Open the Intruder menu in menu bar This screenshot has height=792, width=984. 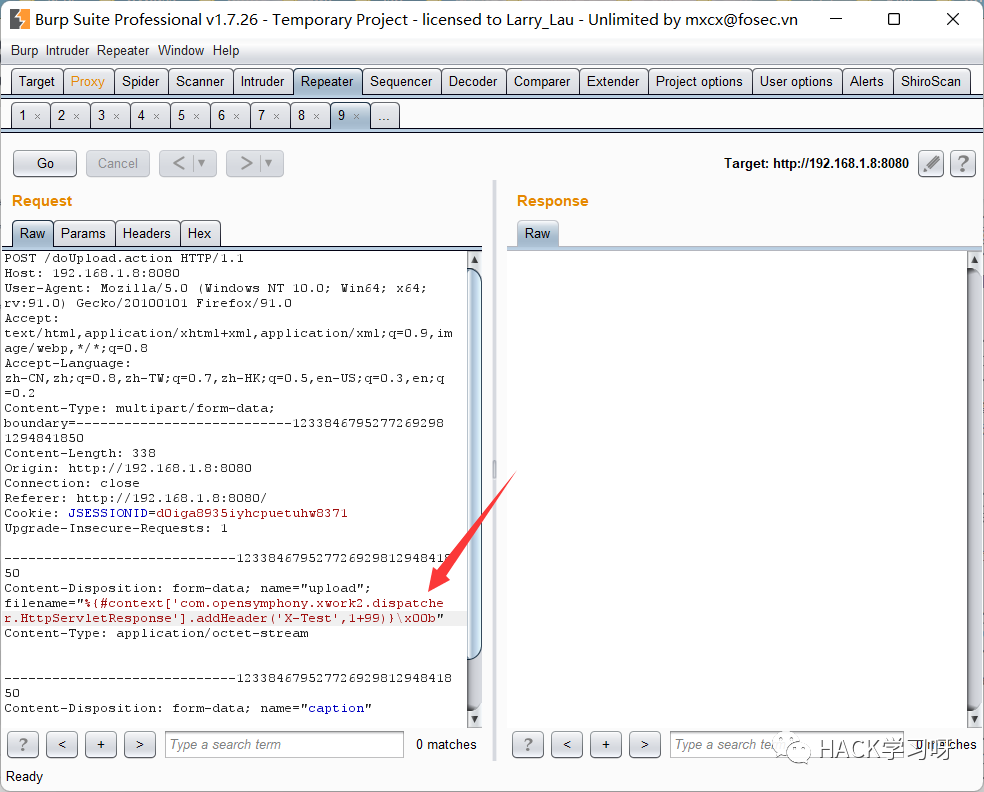click(67, 50)
